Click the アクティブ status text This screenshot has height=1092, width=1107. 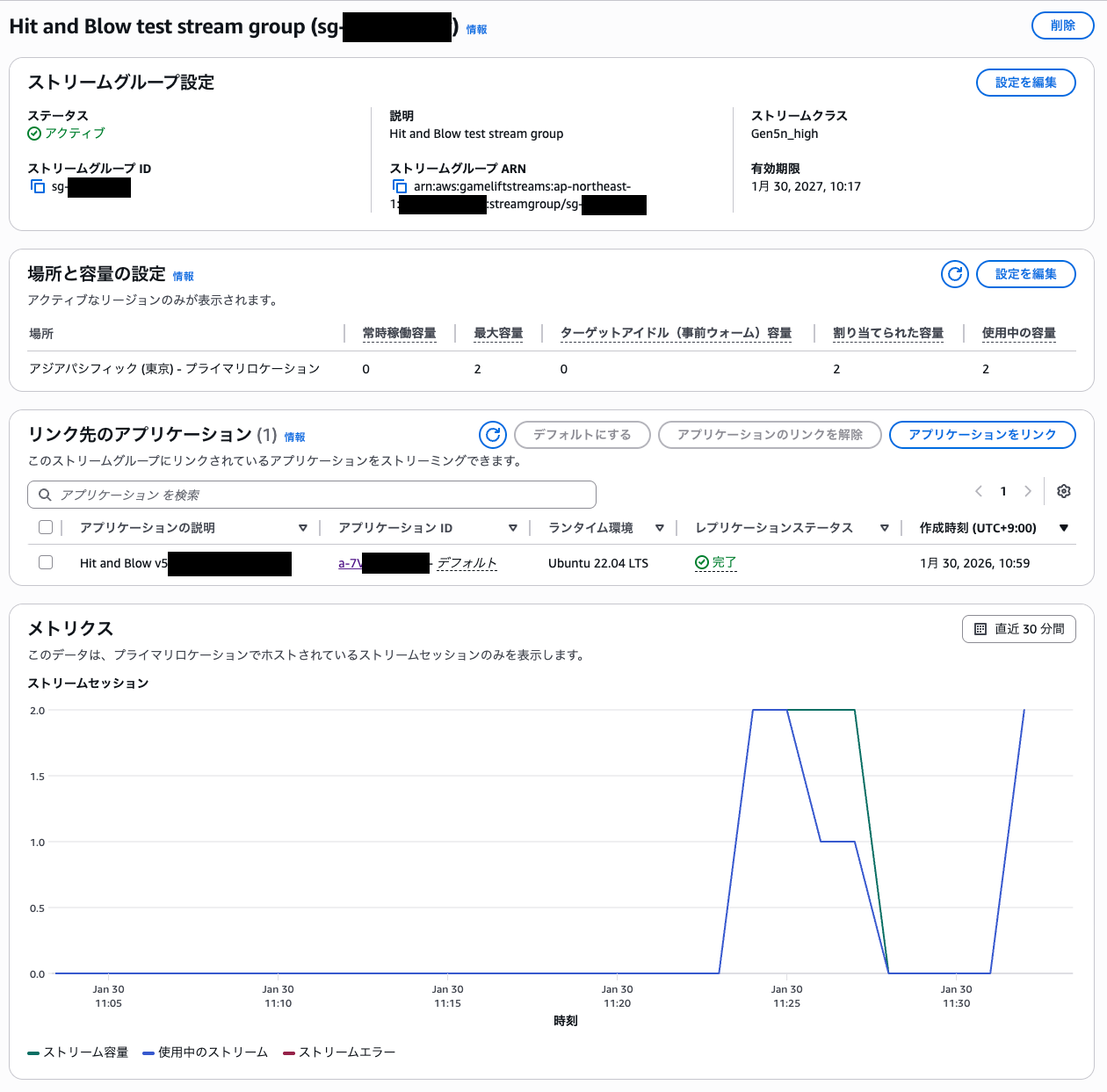pos(75,134)
